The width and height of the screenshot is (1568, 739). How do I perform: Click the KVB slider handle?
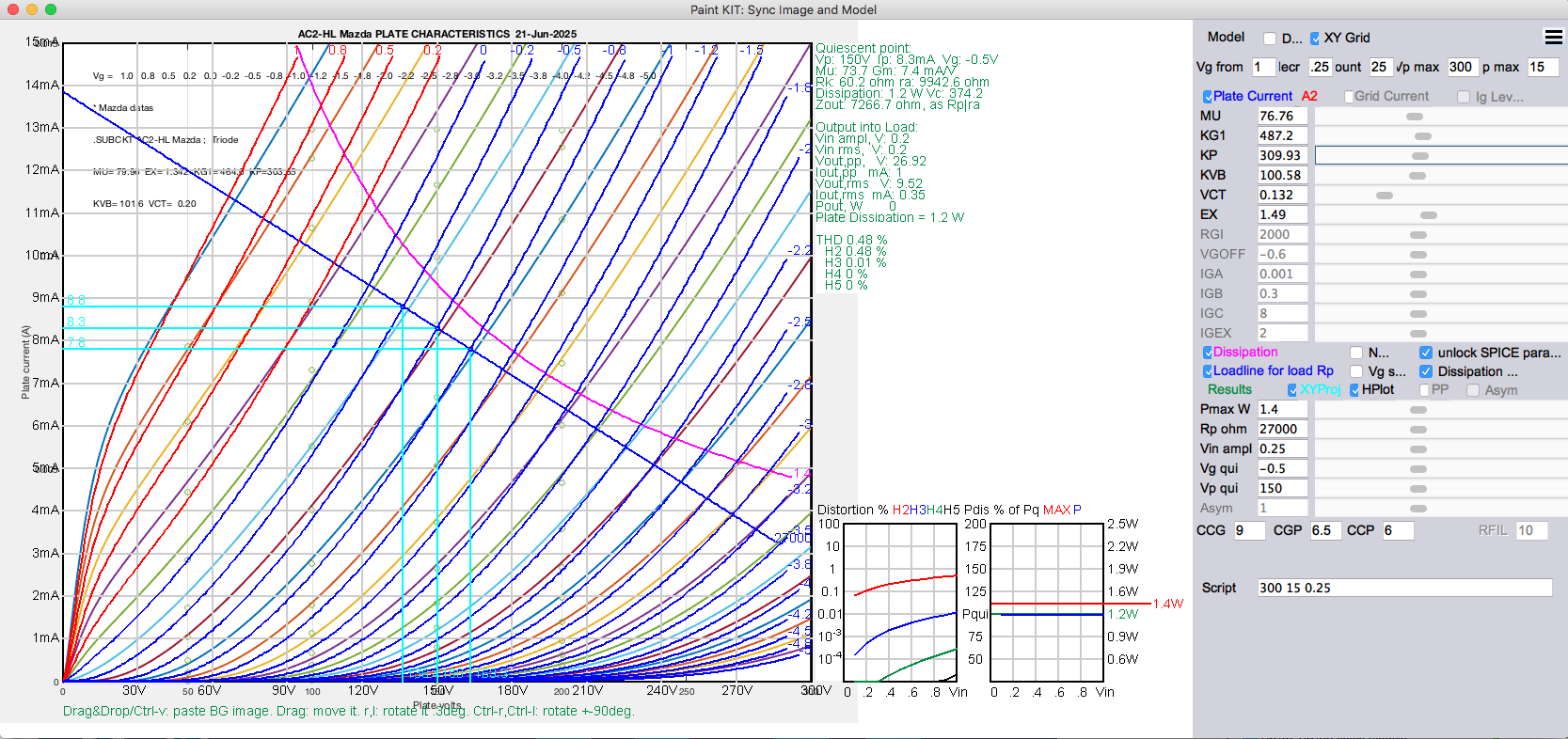(1418, 176)
